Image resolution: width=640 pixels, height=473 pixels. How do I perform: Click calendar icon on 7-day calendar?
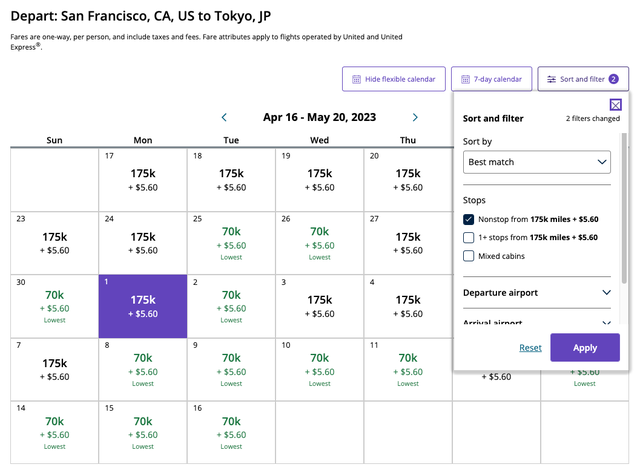464,79
